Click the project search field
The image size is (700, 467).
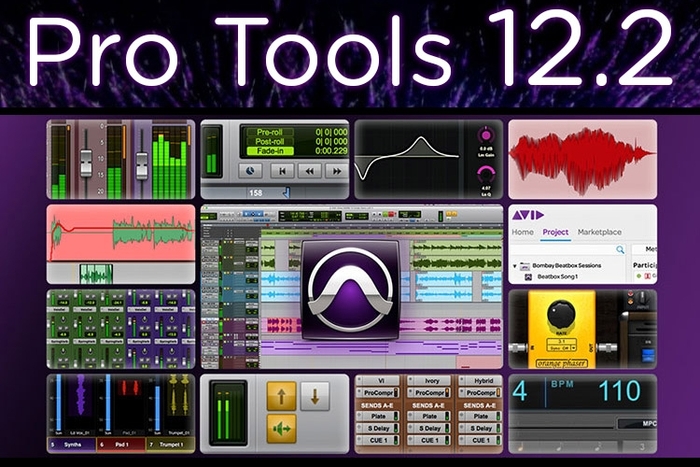point(569,250)
